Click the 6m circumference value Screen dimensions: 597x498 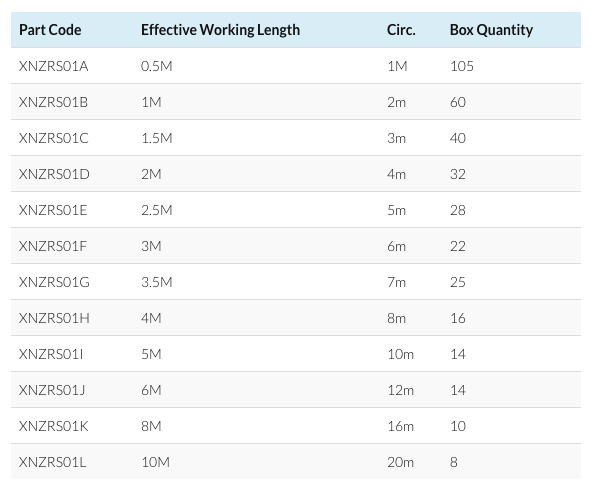click(396, 246)
